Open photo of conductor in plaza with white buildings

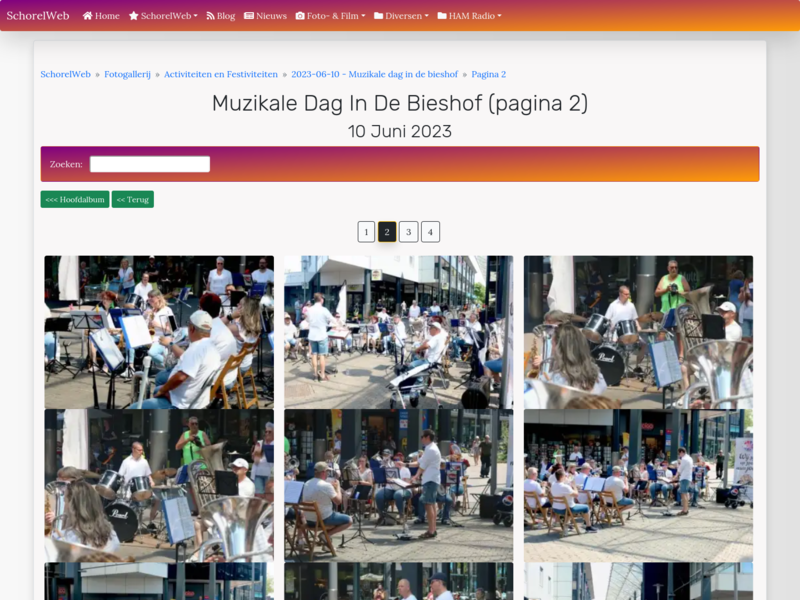pos(398,332)
